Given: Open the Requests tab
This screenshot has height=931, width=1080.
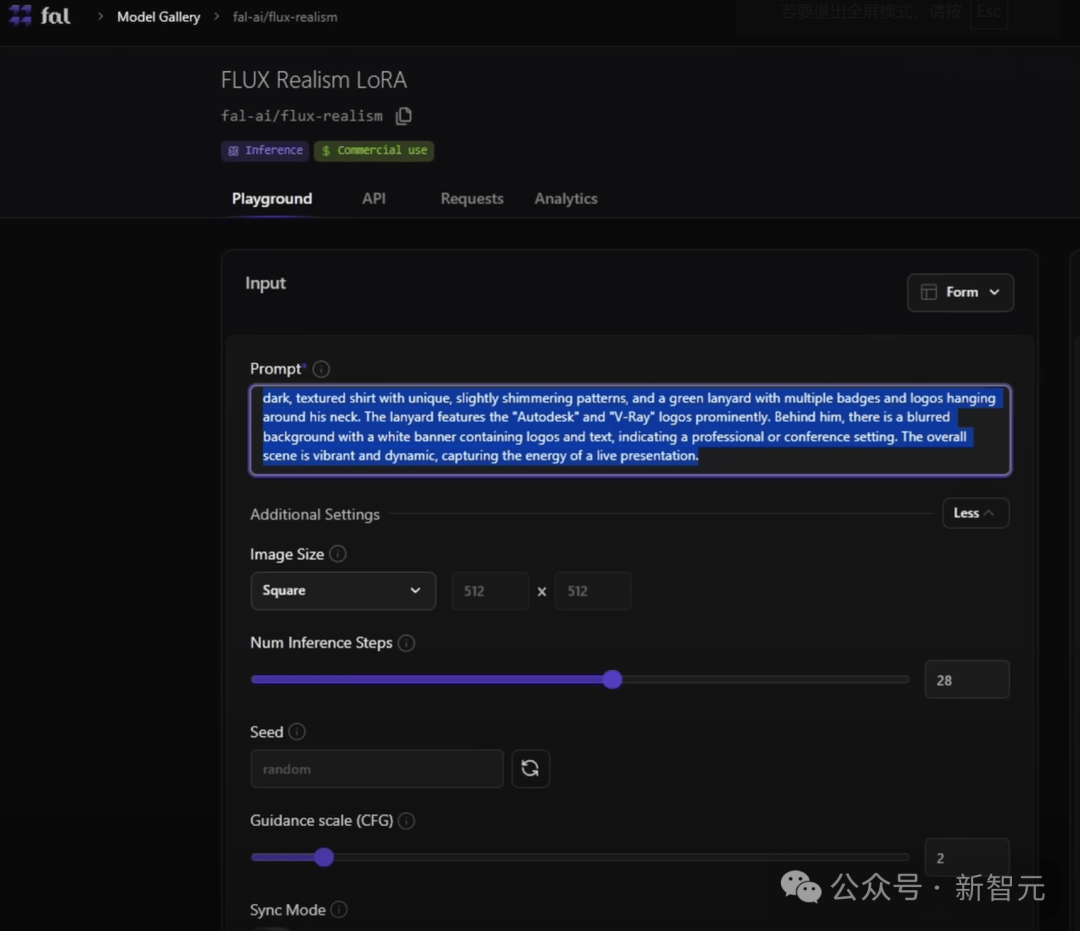Looking at the screenshot, I should (x=472, y=199).
